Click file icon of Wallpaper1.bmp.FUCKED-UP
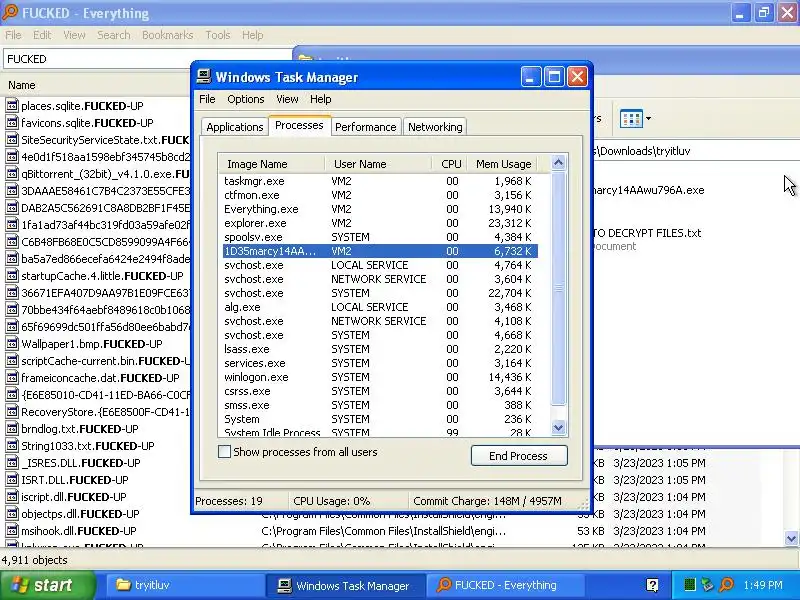800x600 pixels. pos(12,343)
